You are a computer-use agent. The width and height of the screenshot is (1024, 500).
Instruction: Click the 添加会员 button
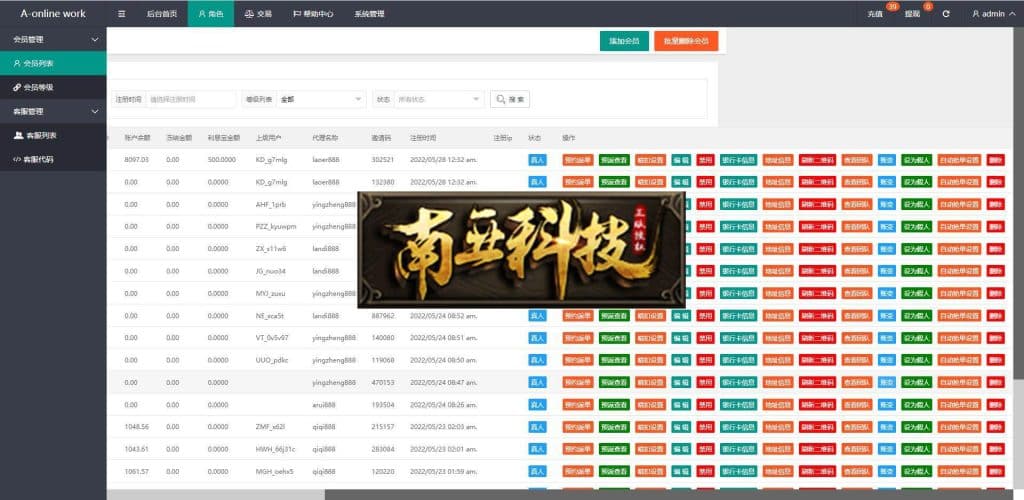click(x=624, y=40)
